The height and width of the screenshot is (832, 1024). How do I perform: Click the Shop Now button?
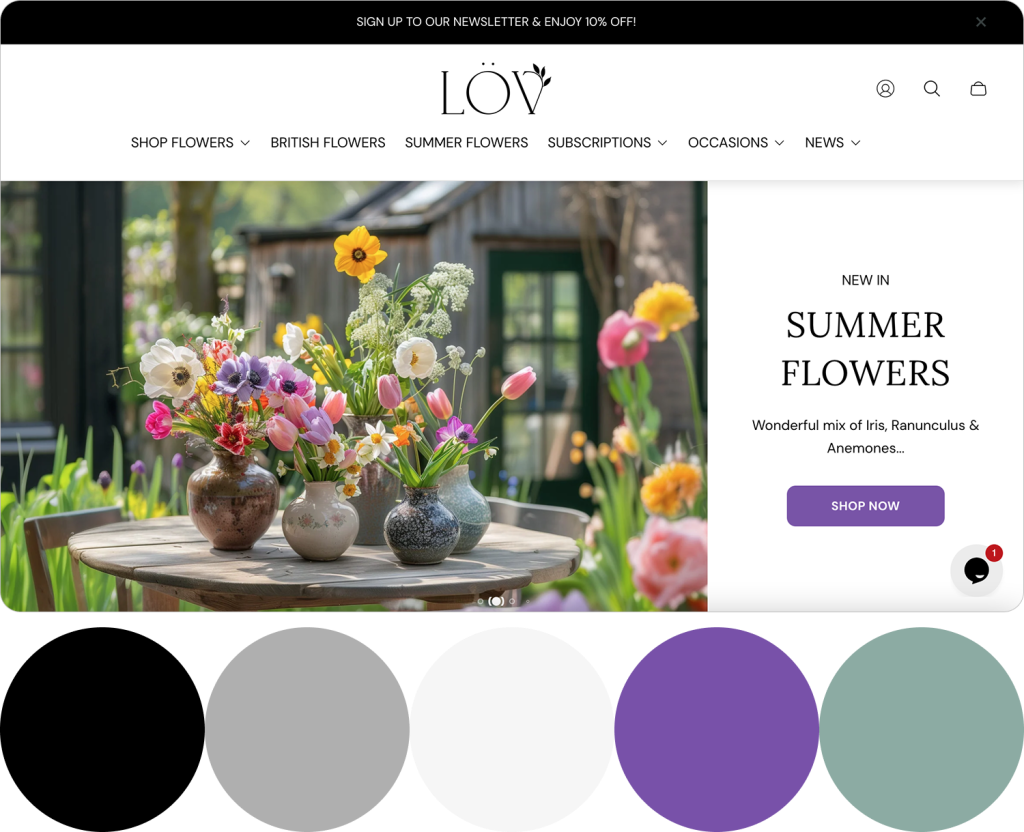(x=865, y=505)
